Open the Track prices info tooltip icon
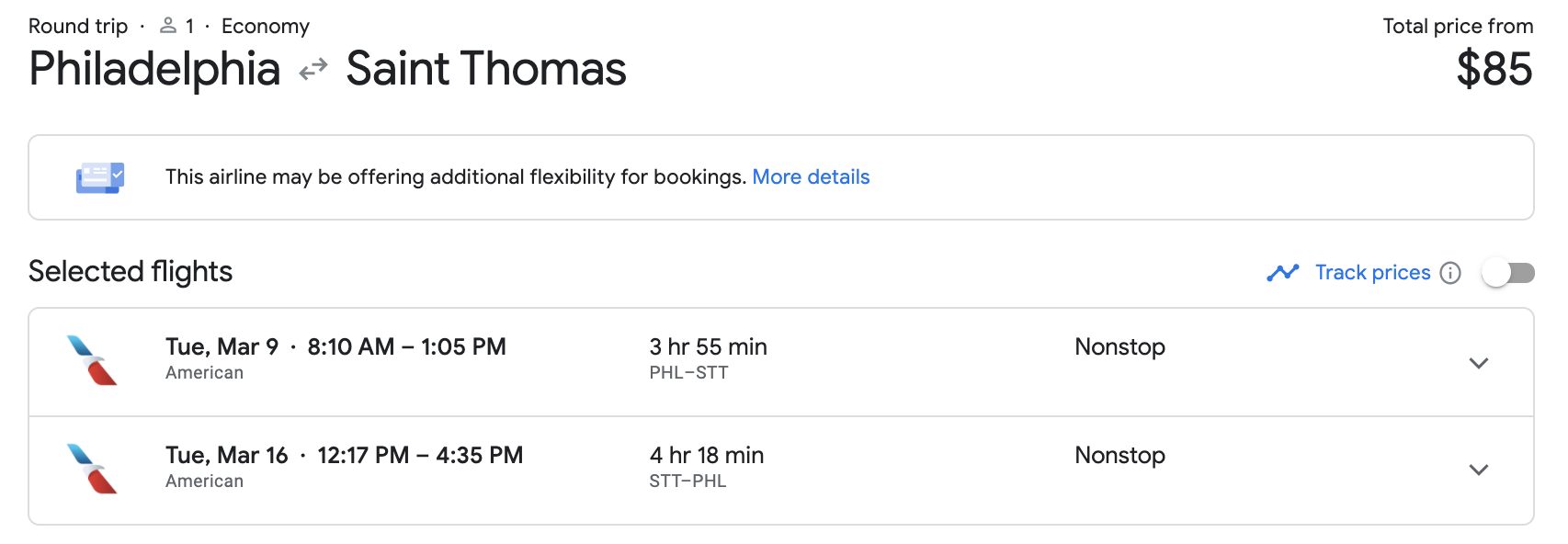 (x=1450, y=273)
